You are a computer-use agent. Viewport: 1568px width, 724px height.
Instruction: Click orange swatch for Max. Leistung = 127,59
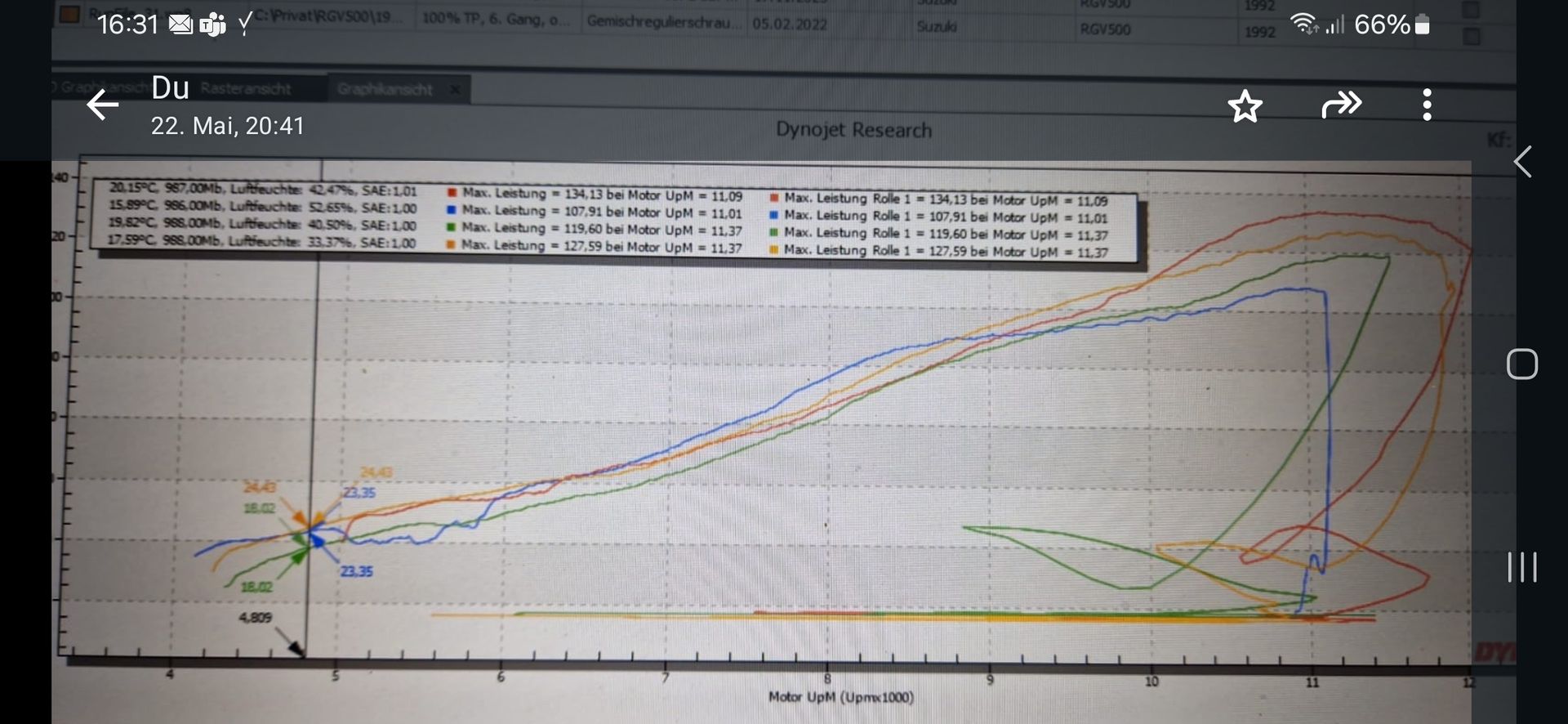click(x=450, y=245)
